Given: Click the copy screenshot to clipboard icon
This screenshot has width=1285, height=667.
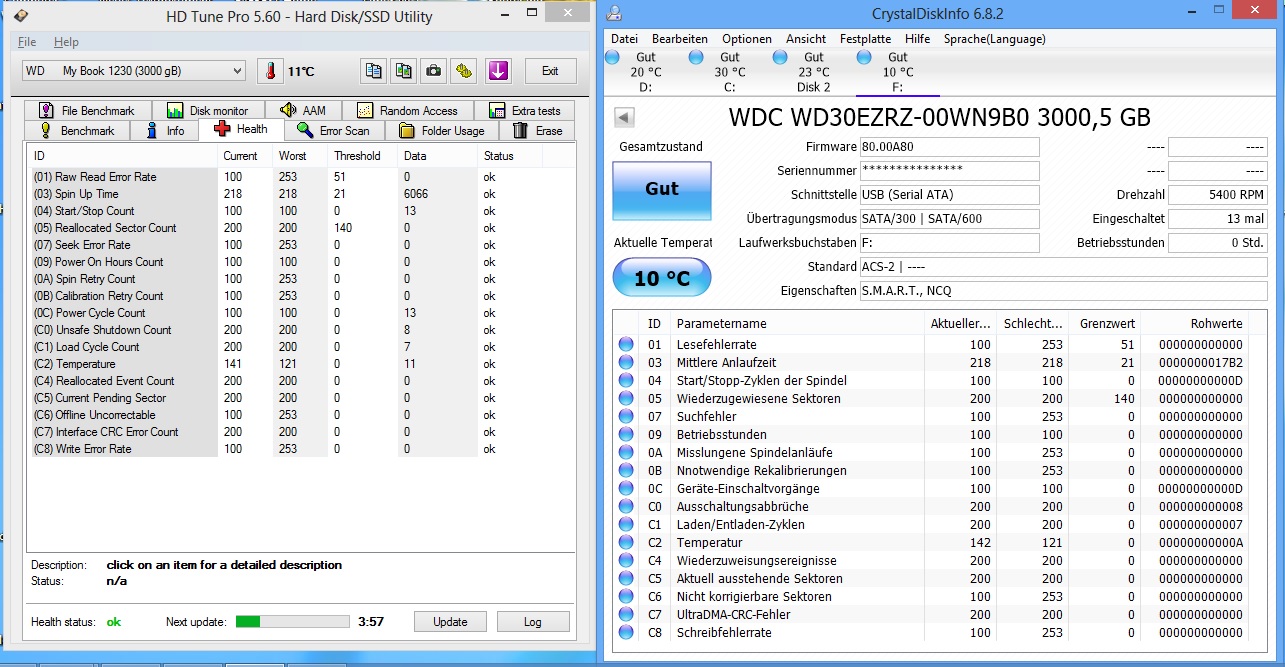Looking at the screenshot, I should [x=404, y=71].
